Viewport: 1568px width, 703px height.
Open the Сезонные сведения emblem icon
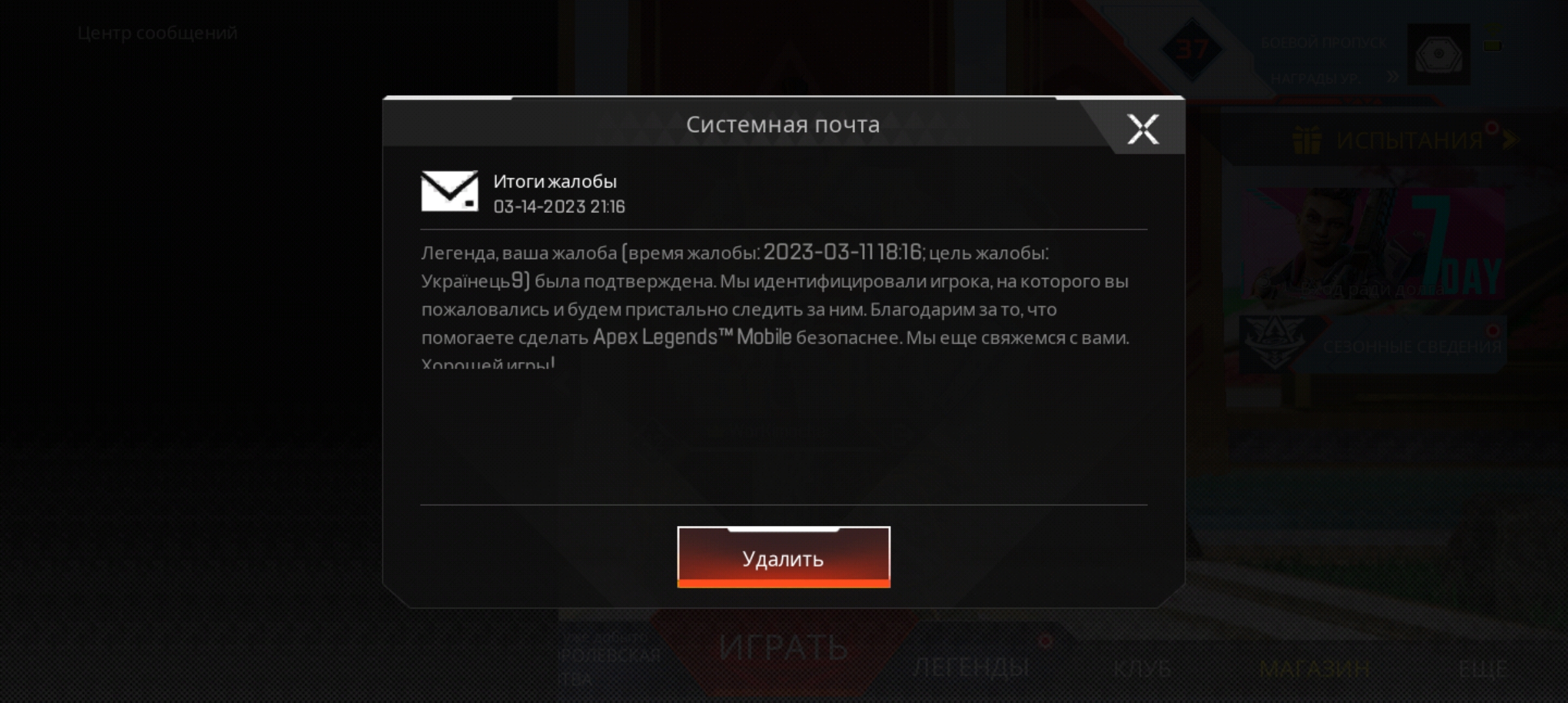[1274, 342]
